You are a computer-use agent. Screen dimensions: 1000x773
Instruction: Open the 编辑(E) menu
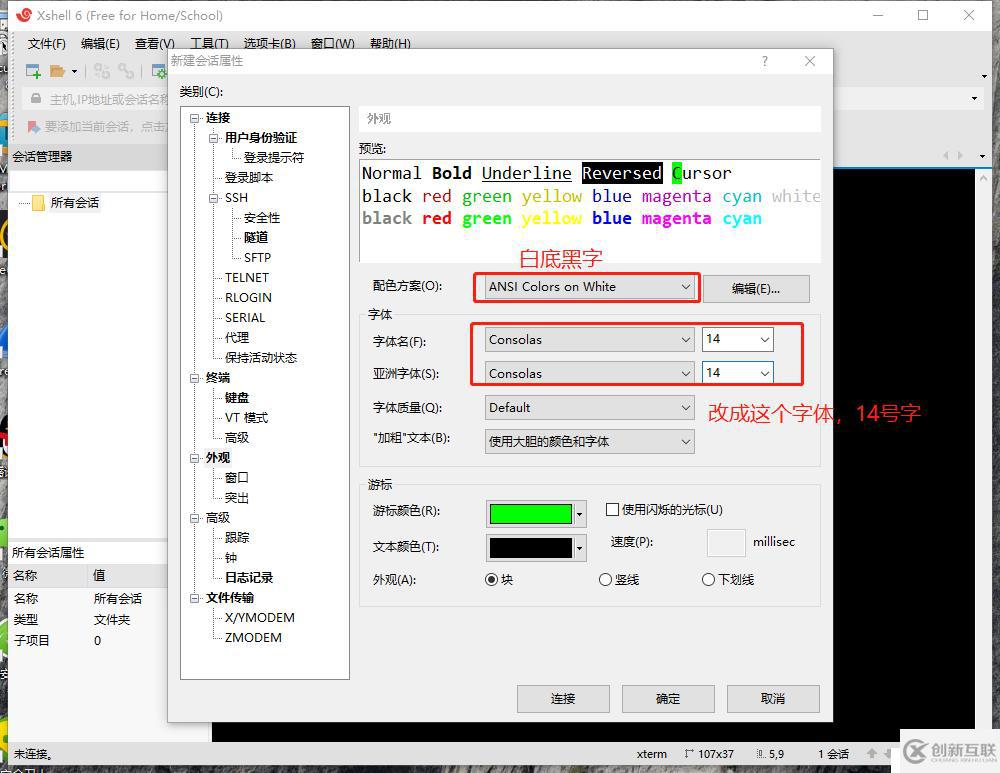[100, 43]
